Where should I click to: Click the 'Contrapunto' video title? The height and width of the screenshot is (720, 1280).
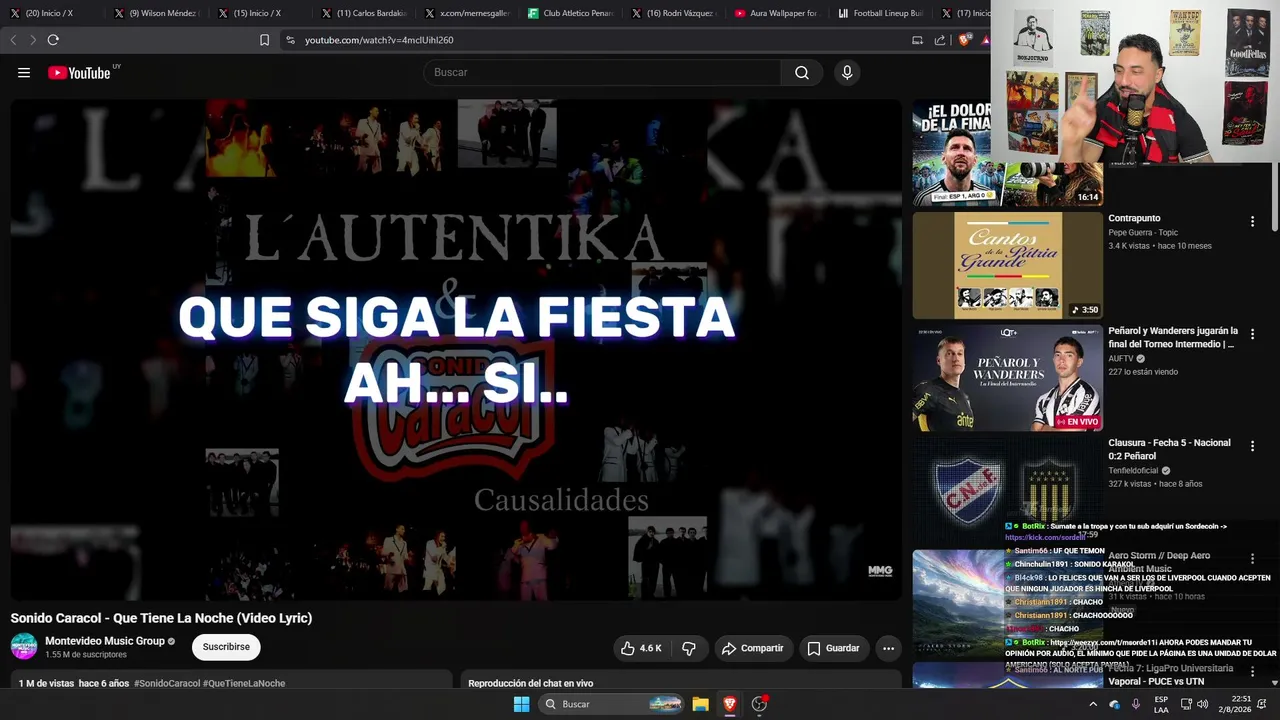(x=1134, y=218)
